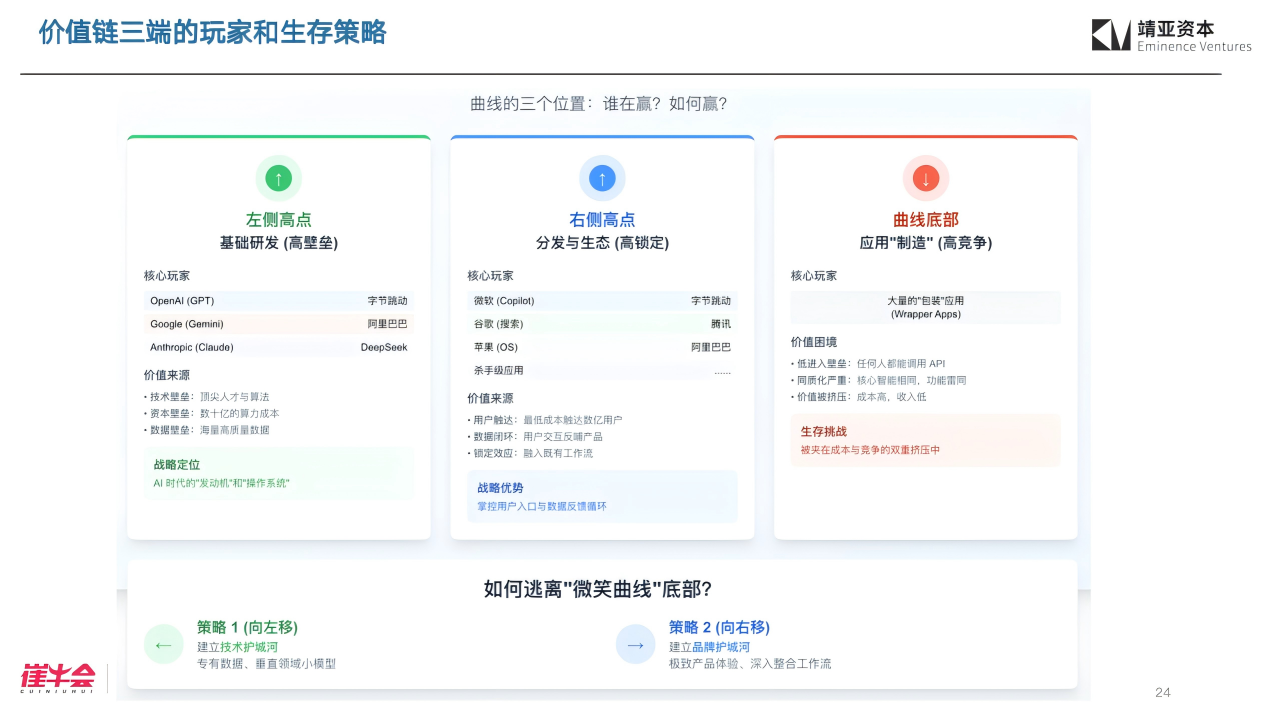The width and height of the screenshot is (1265, 706).
Task: Click 阿里巴巴 in the 左侧高点 card
Action: click(x=388, y=324)
